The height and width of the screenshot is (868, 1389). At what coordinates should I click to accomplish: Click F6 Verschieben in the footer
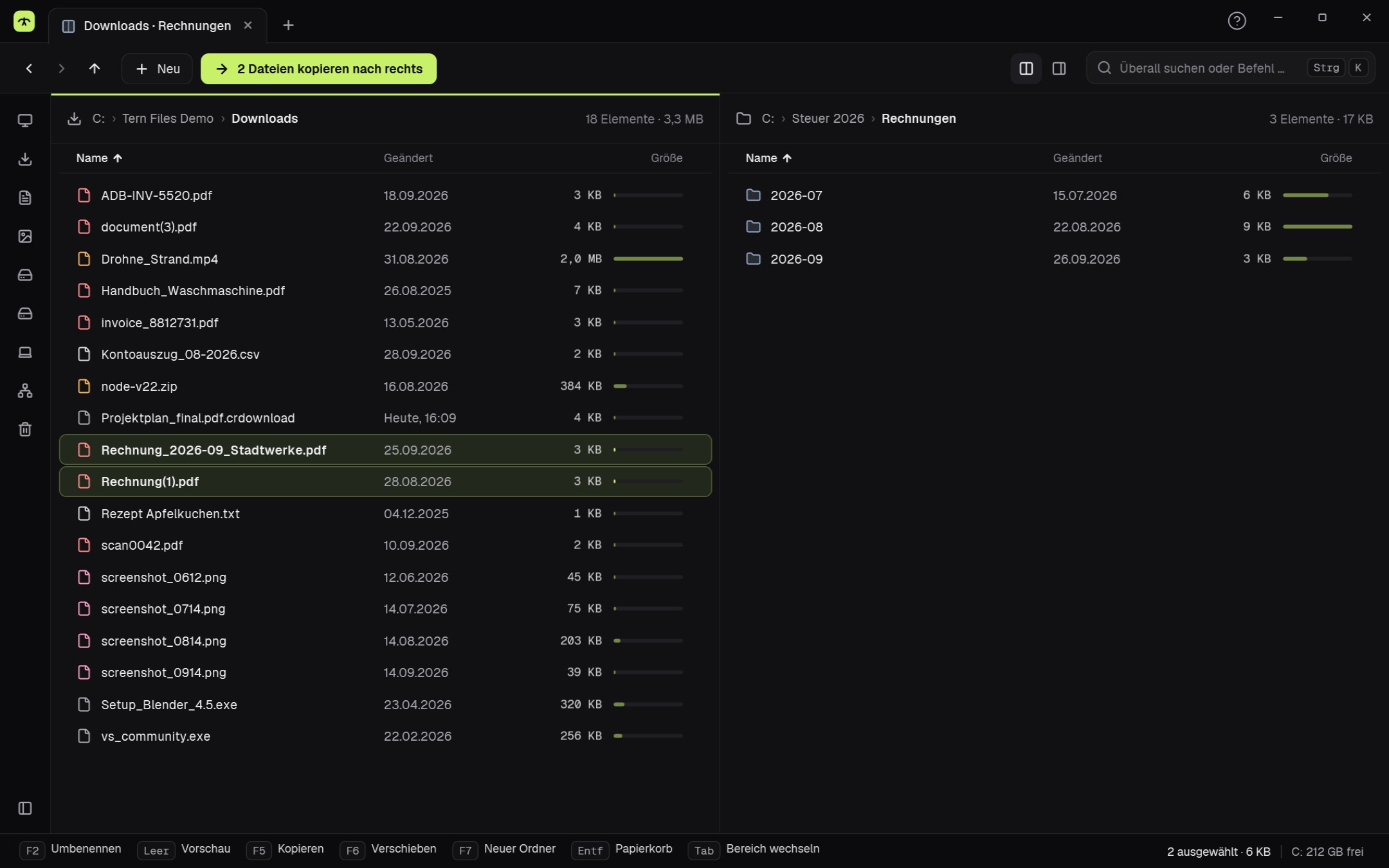point(388,850)
